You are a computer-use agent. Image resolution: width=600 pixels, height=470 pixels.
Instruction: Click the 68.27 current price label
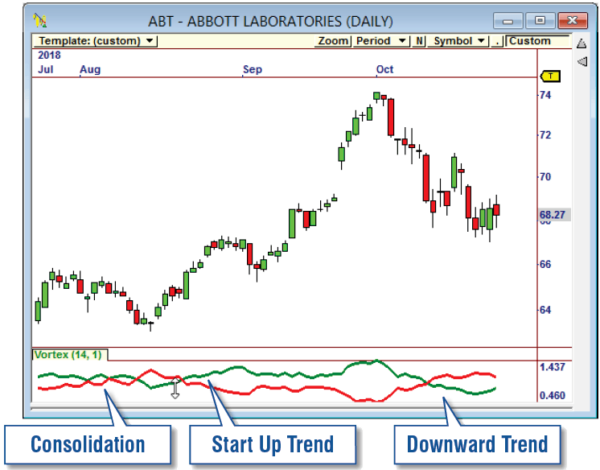tap(553, 214)
